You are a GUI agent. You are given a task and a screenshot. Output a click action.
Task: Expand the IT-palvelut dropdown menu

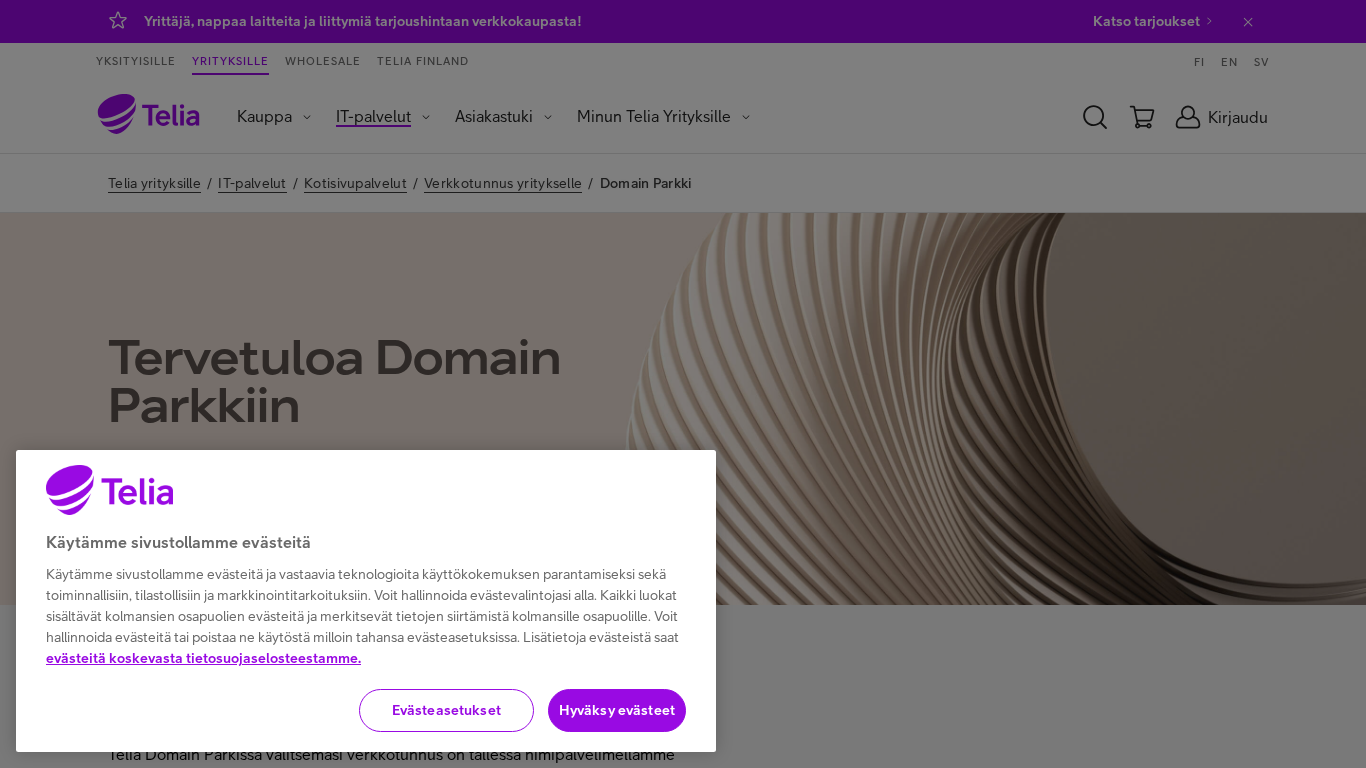383,117
